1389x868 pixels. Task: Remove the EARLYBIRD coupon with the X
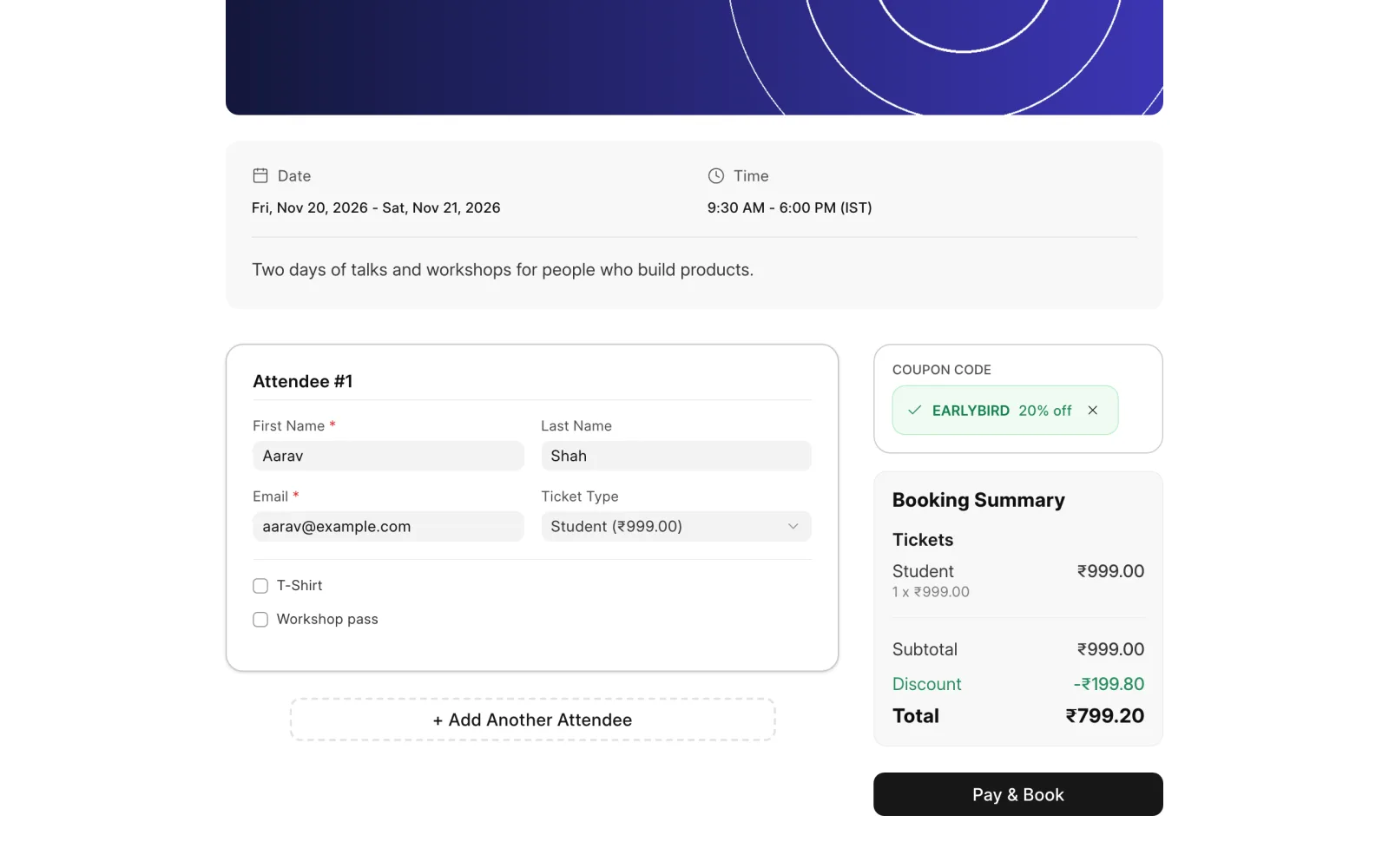pyautogui.click(x=1093, y=410)
